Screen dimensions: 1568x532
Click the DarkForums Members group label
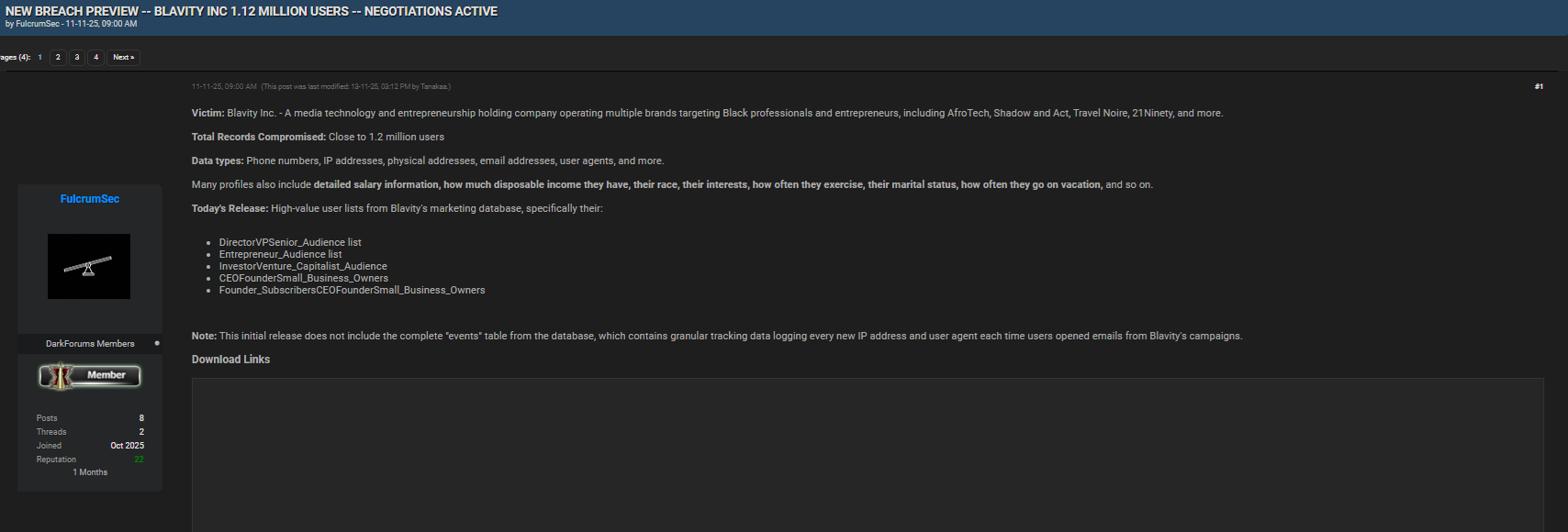(x=90, y=344)
